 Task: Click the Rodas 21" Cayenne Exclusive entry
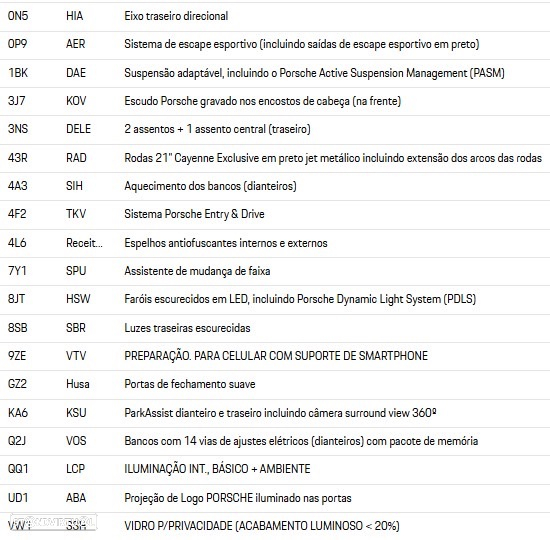(333, 158)
